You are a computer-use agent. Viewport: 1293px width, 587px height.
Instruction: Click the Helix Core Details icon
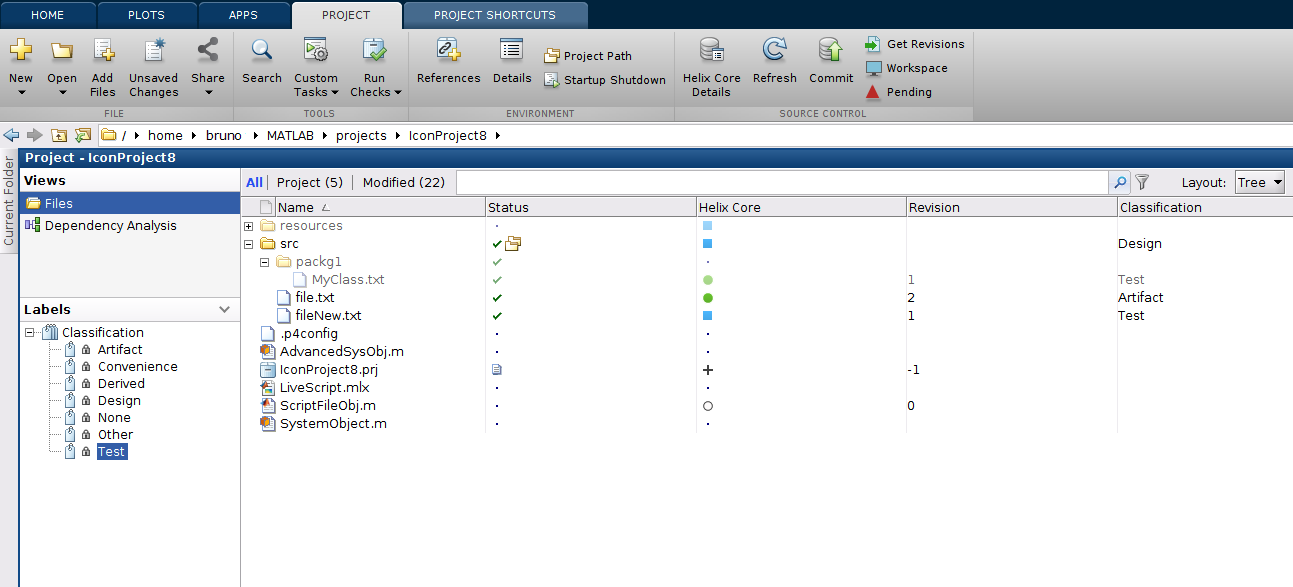711,51
